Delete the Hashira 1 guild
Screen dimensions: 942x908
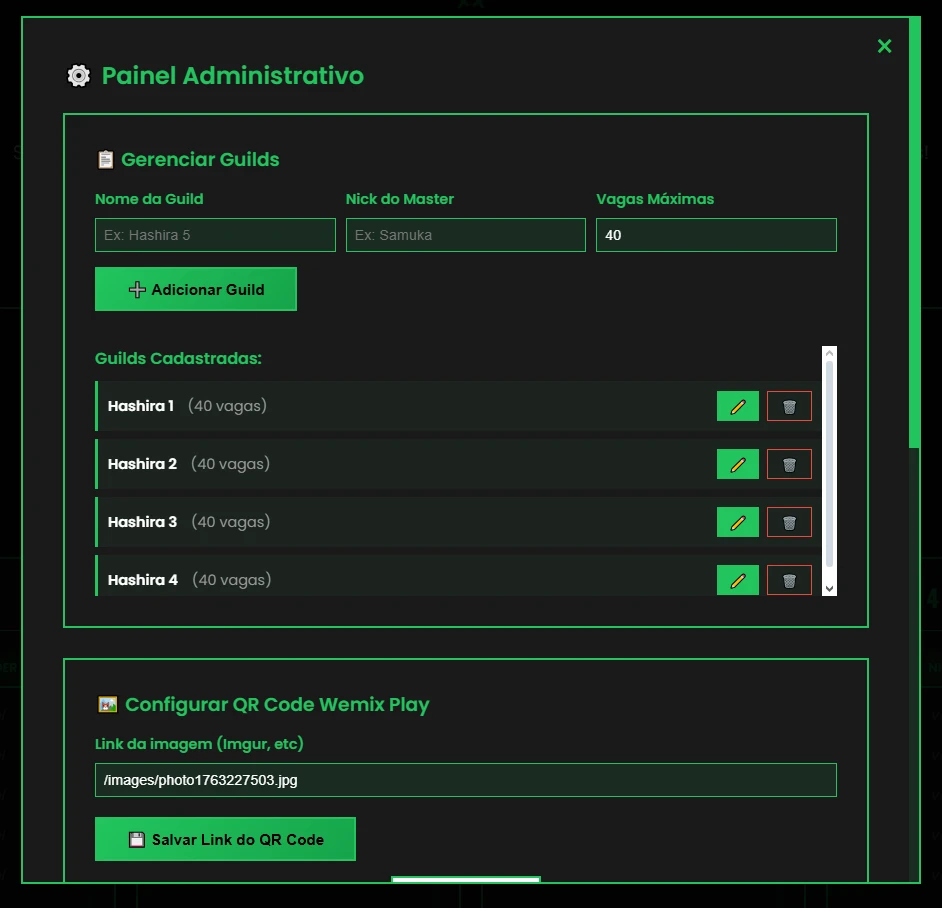point(789,406)
